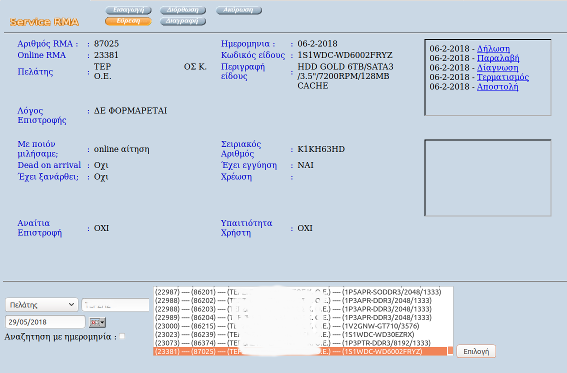Open the Δήλωση history link
This screenshot has width=567, height=373.
click(493, 49)
